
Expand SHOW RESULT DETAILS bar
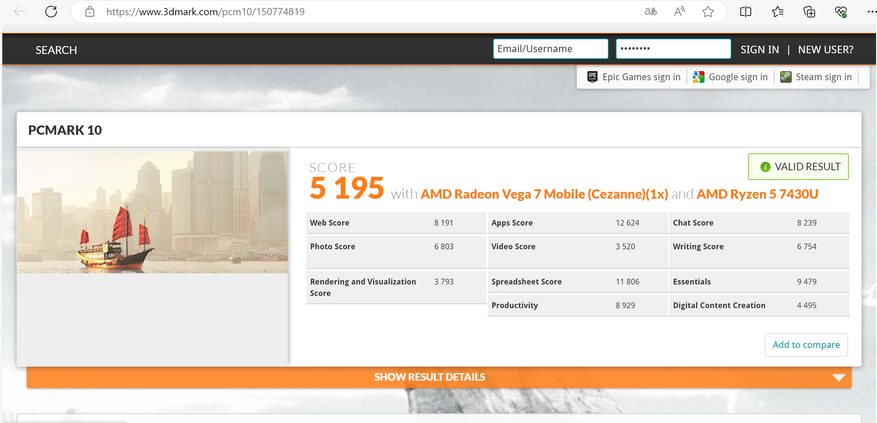point(439,377)
